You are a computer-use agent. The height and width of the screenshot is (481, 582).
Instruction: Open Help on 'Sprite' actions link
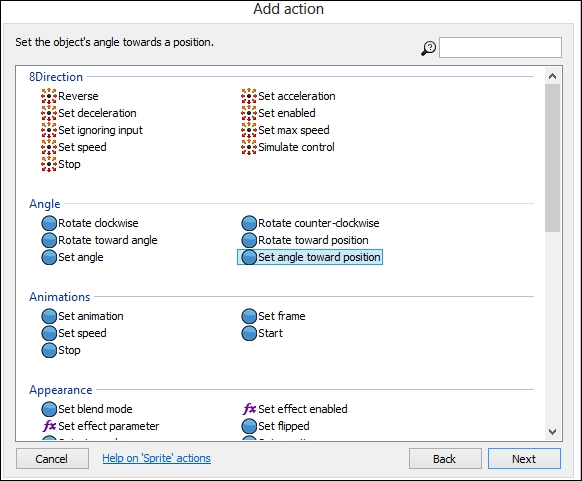point(156,458)
